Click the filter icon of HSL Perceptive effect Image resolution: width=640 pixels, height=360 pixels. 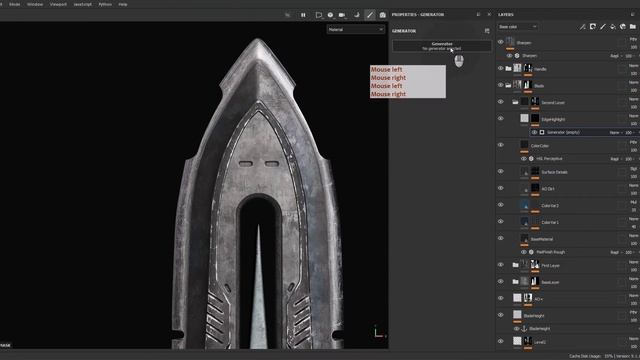pyautogui.click(x=531, y=159)
